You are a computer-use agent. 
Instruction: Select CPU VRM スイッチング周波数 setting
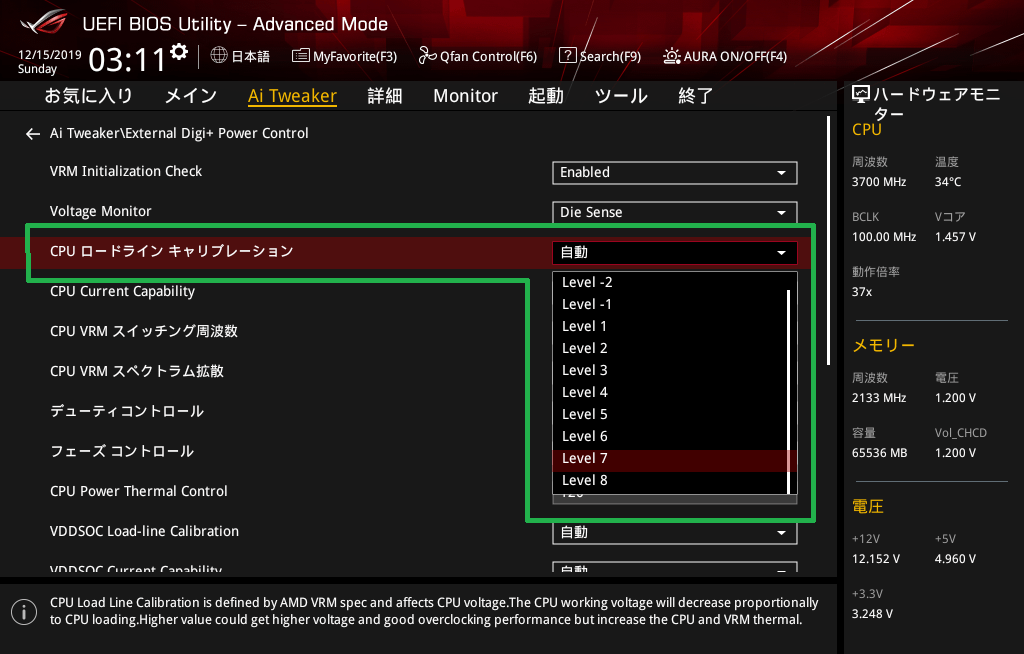(144, 331)
